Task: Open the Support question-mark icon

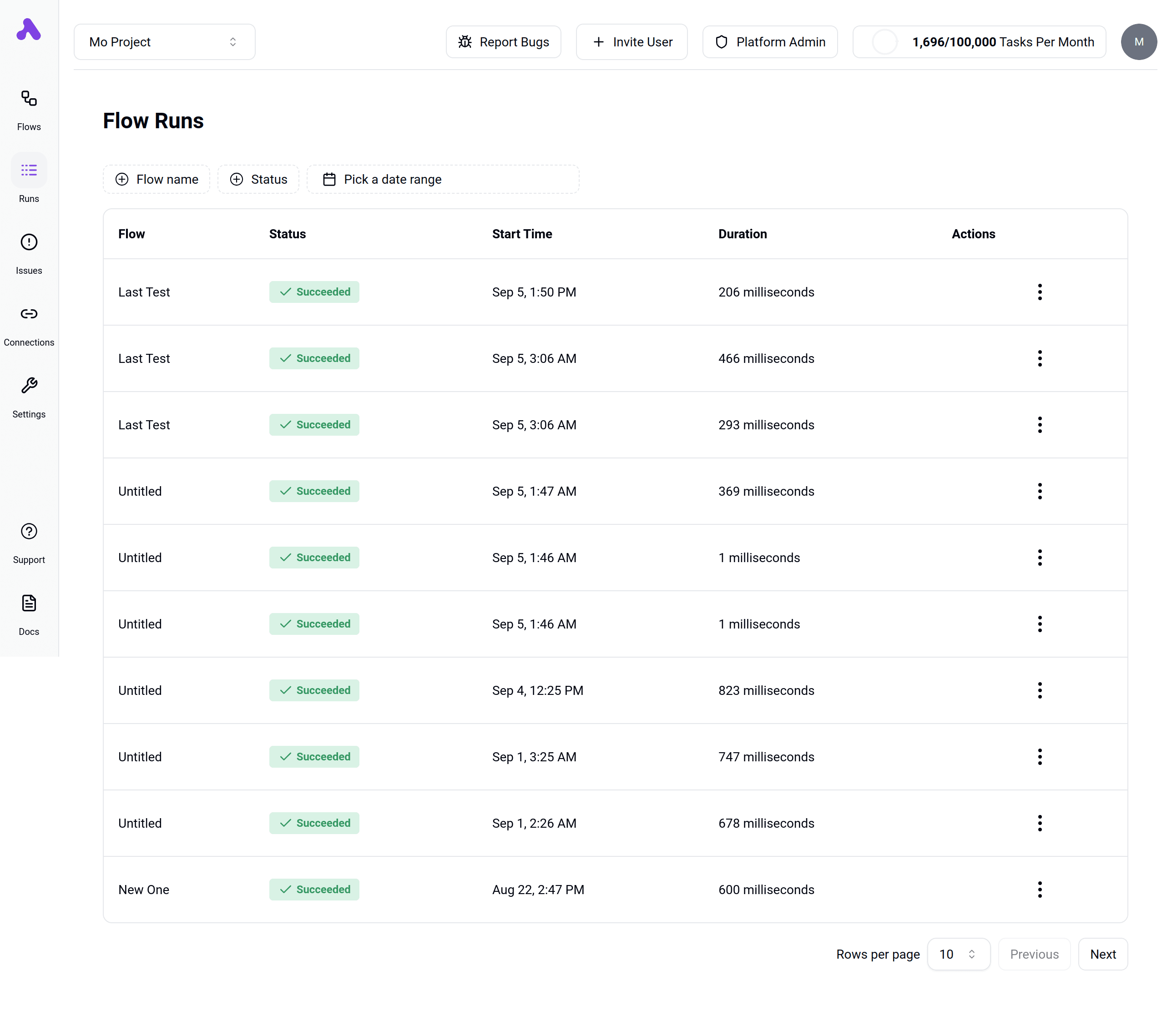Action: tap(29, 531)
